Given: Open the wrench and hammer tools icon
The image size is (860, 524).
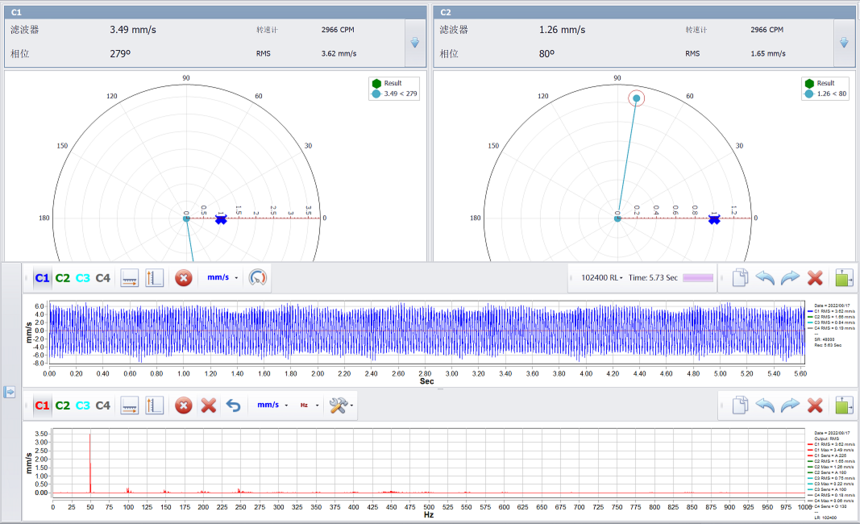Looking at the screenshot, I should click(x=338, y=405).
